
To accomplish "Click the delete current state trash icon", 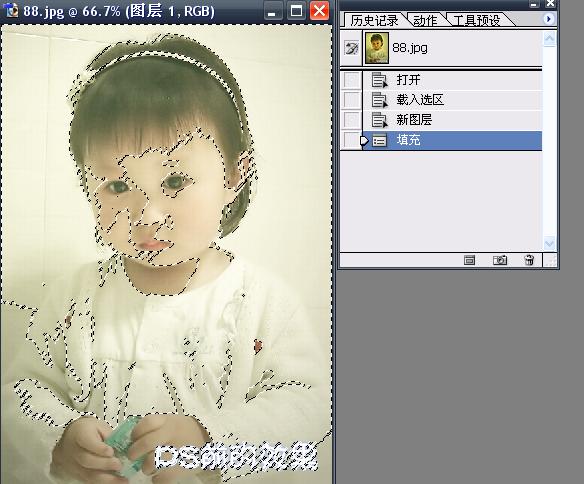I will point(529,260).
